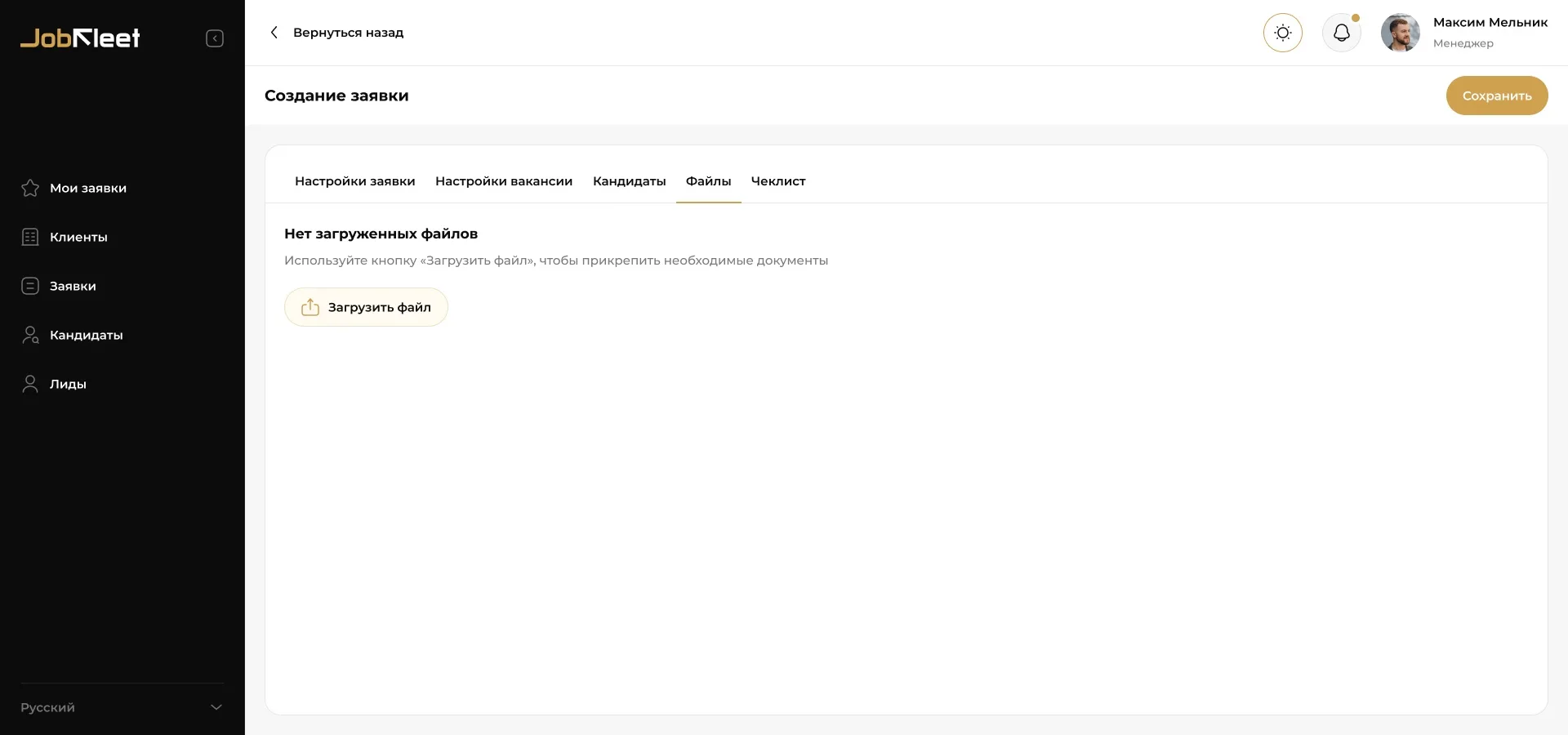1568x735 pixels.
Task: Open the Чеклист tab
Action: 777,181
